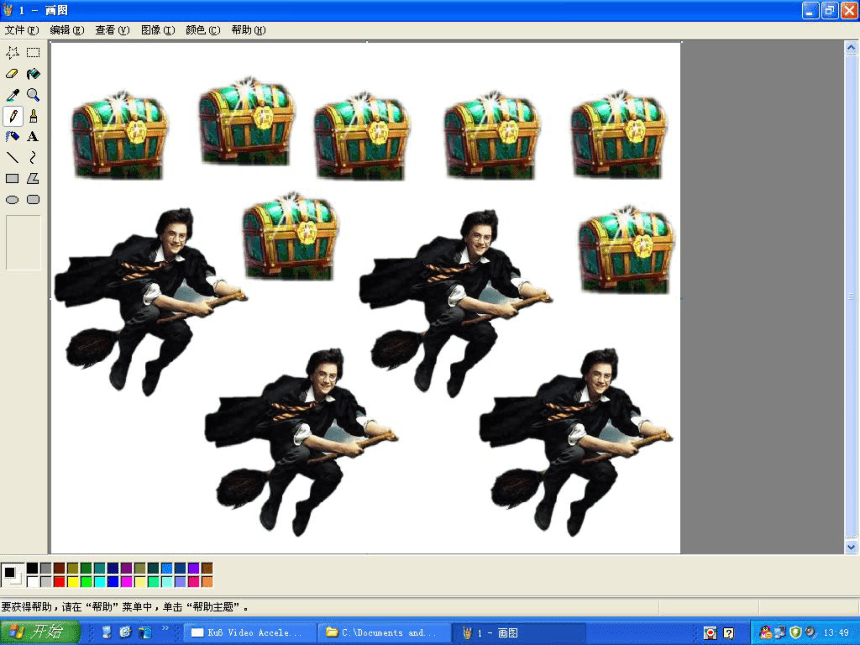Select the Polygon shape tool
The image size is (860, 645).
point(33,179)
